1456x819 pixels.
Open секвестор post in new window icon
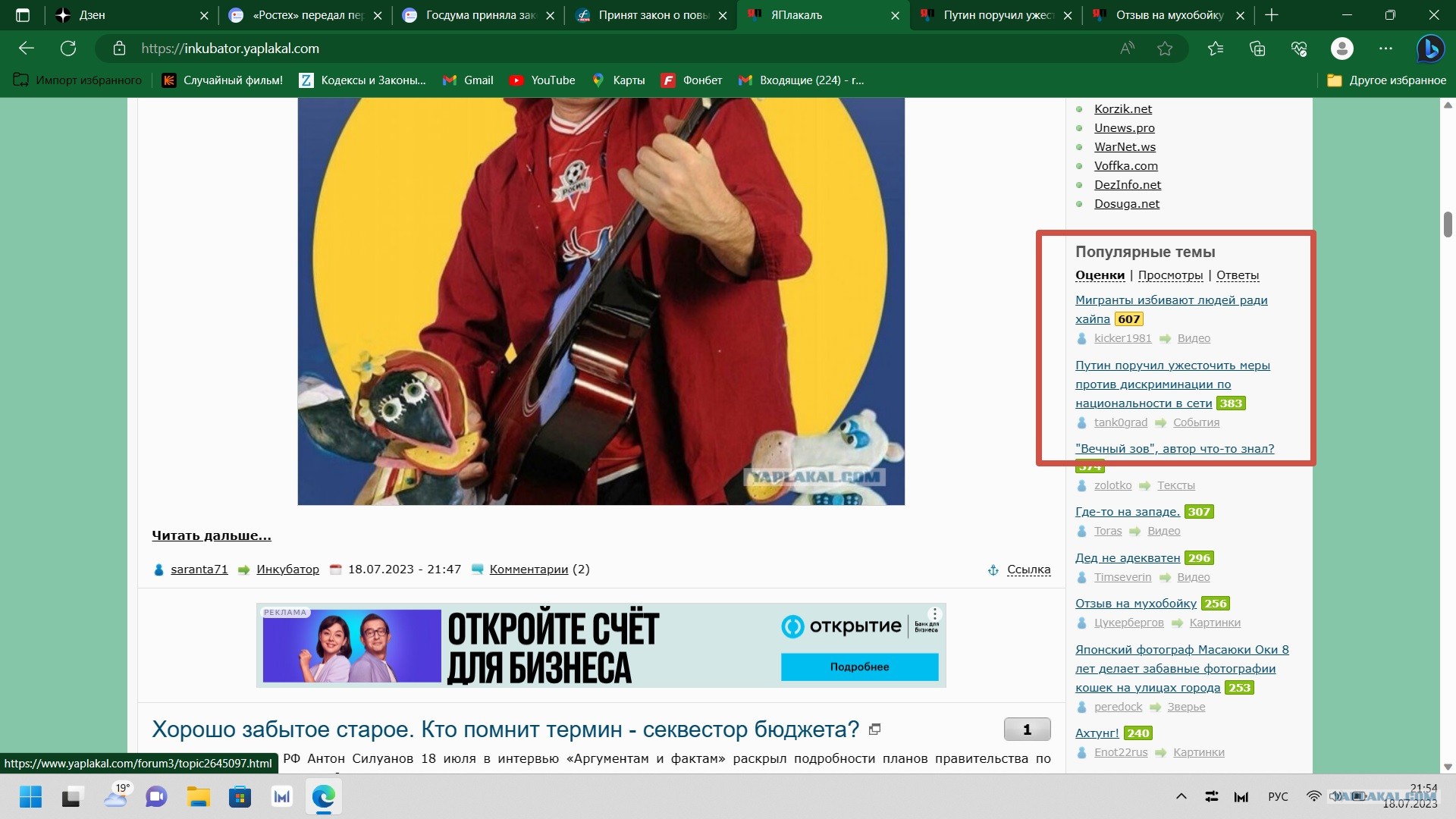tap(874, 730)
